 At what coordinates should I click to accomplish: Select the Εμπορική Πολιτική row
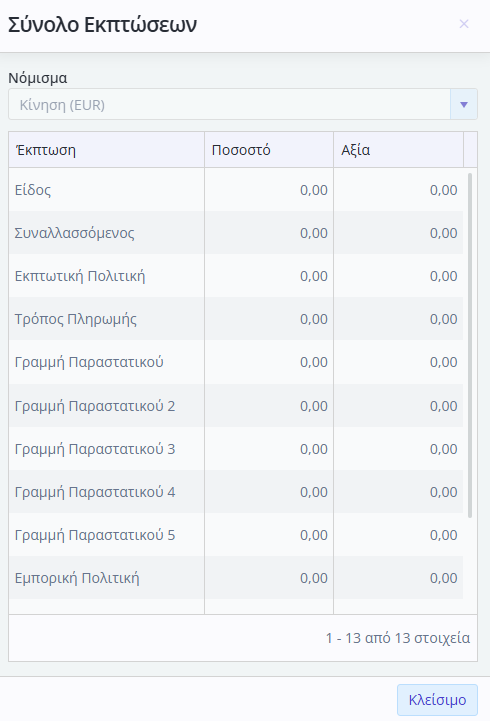tap(236, 578)
